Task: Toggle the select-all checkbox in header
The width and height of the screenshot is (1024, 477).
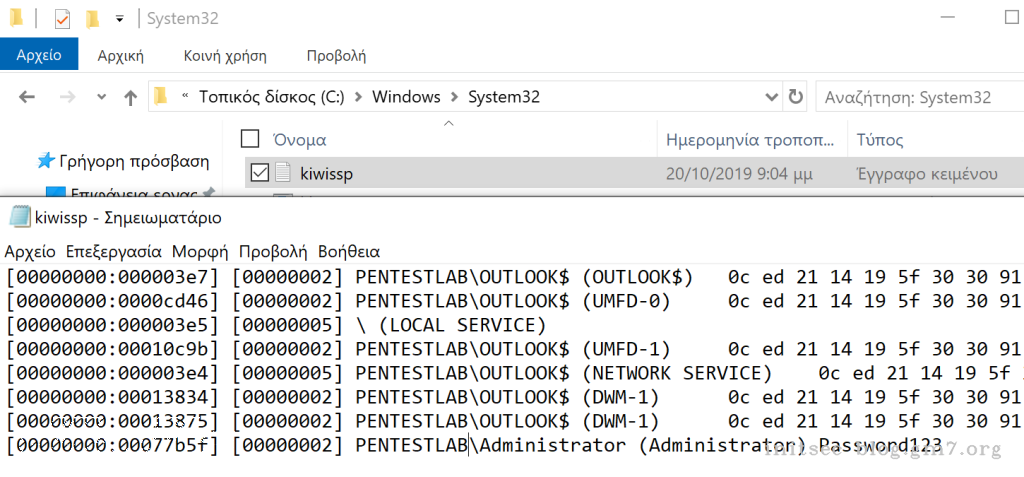Action: pos(250,139)
